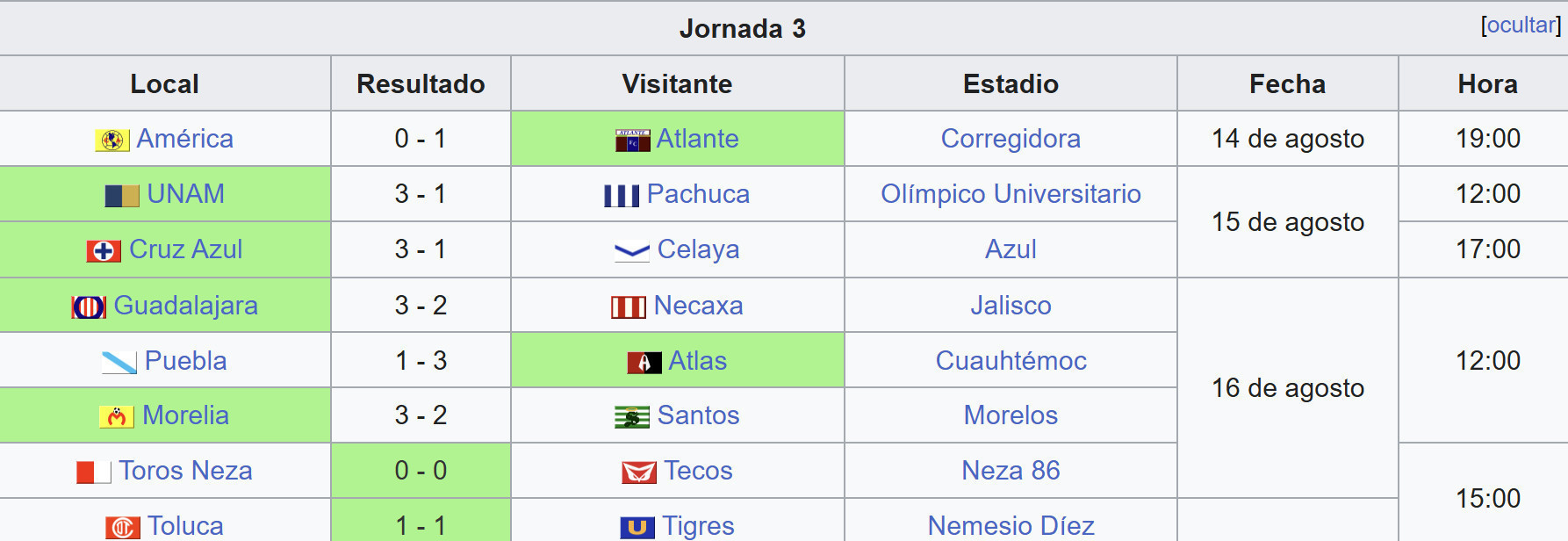1568x541 pixels.
Task: Click the América team flag icon
Action: click(x=111, y=140)
